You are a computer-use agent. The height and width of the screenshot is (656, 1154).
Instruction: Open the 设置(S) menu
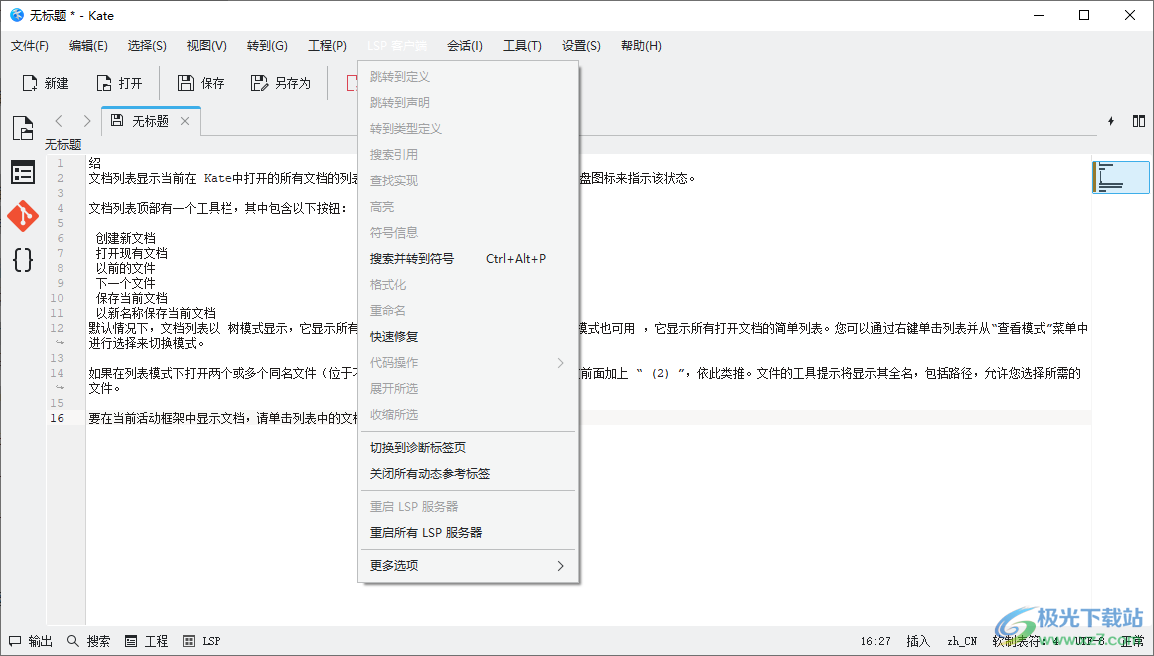(581, 46)
